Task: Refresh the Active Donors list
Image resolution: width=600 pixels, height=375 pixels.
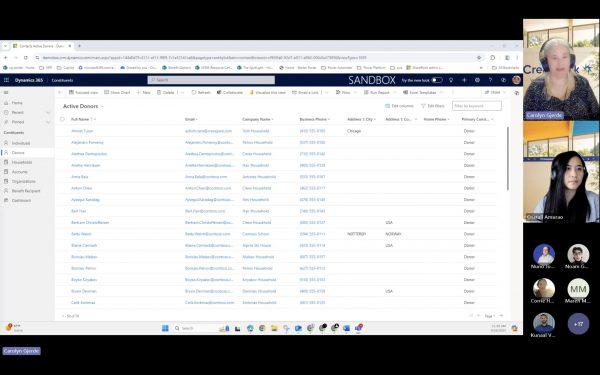Action: (x=201, y=93)
